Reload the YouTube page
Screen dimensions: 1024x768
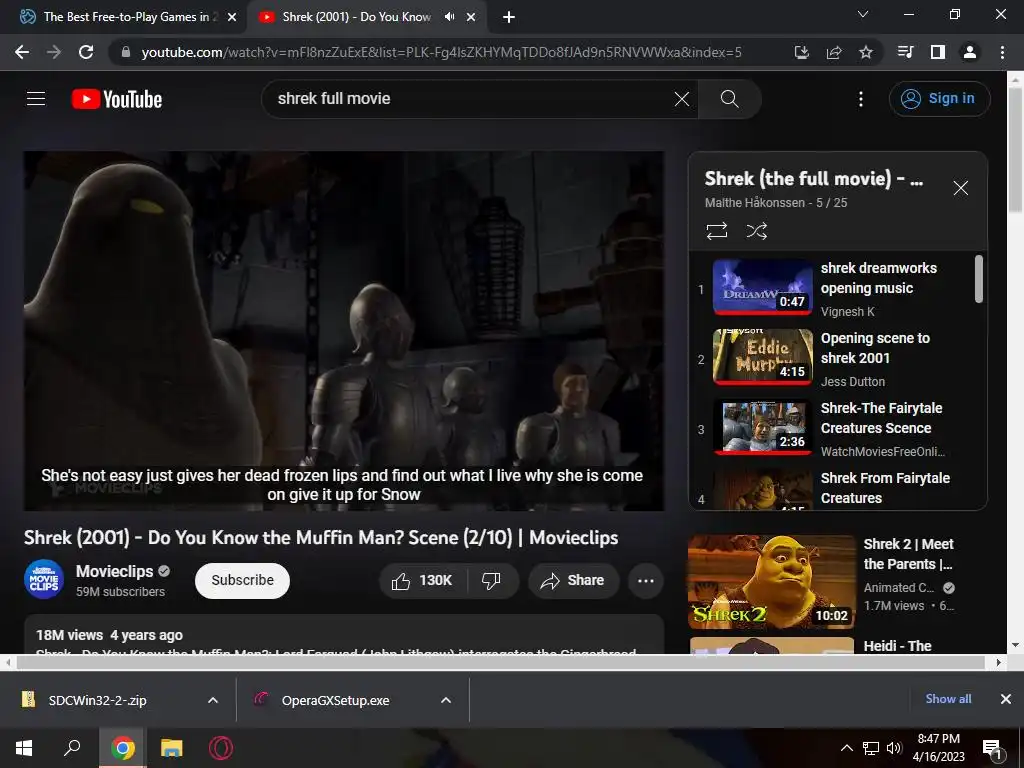point(86,52)
